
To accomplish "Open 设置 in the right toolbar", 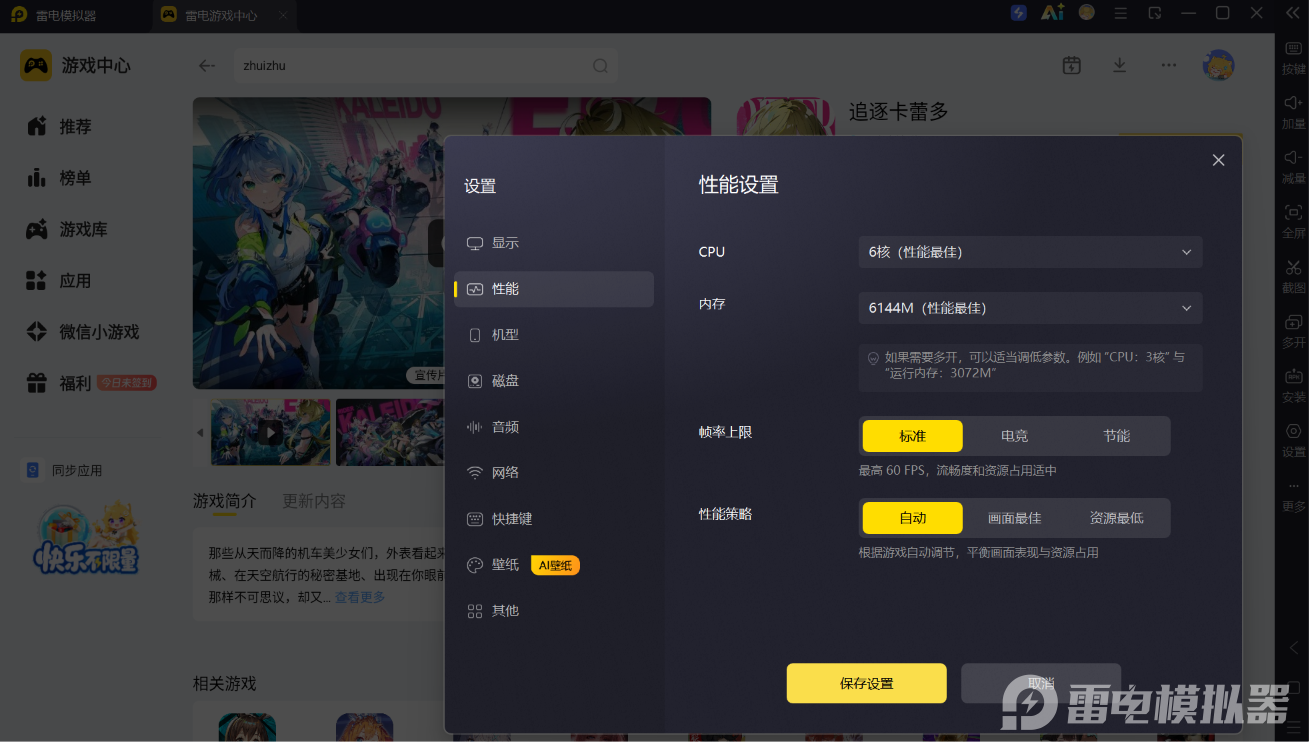I will (x=1294, y=440).
